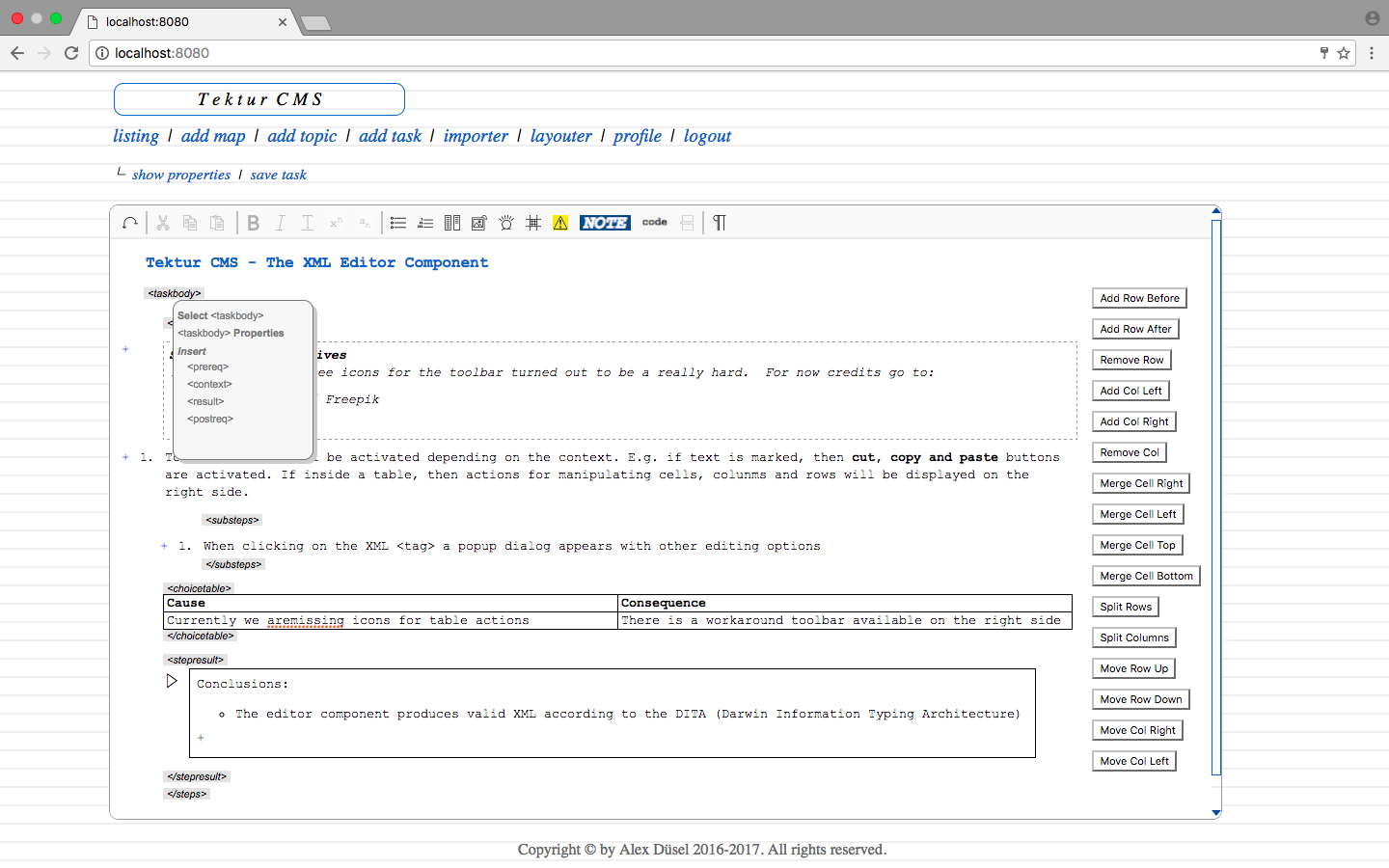Click the code block toolbar icon
The width and height of the screenshot is (1389, 868).
pos(655,223)
